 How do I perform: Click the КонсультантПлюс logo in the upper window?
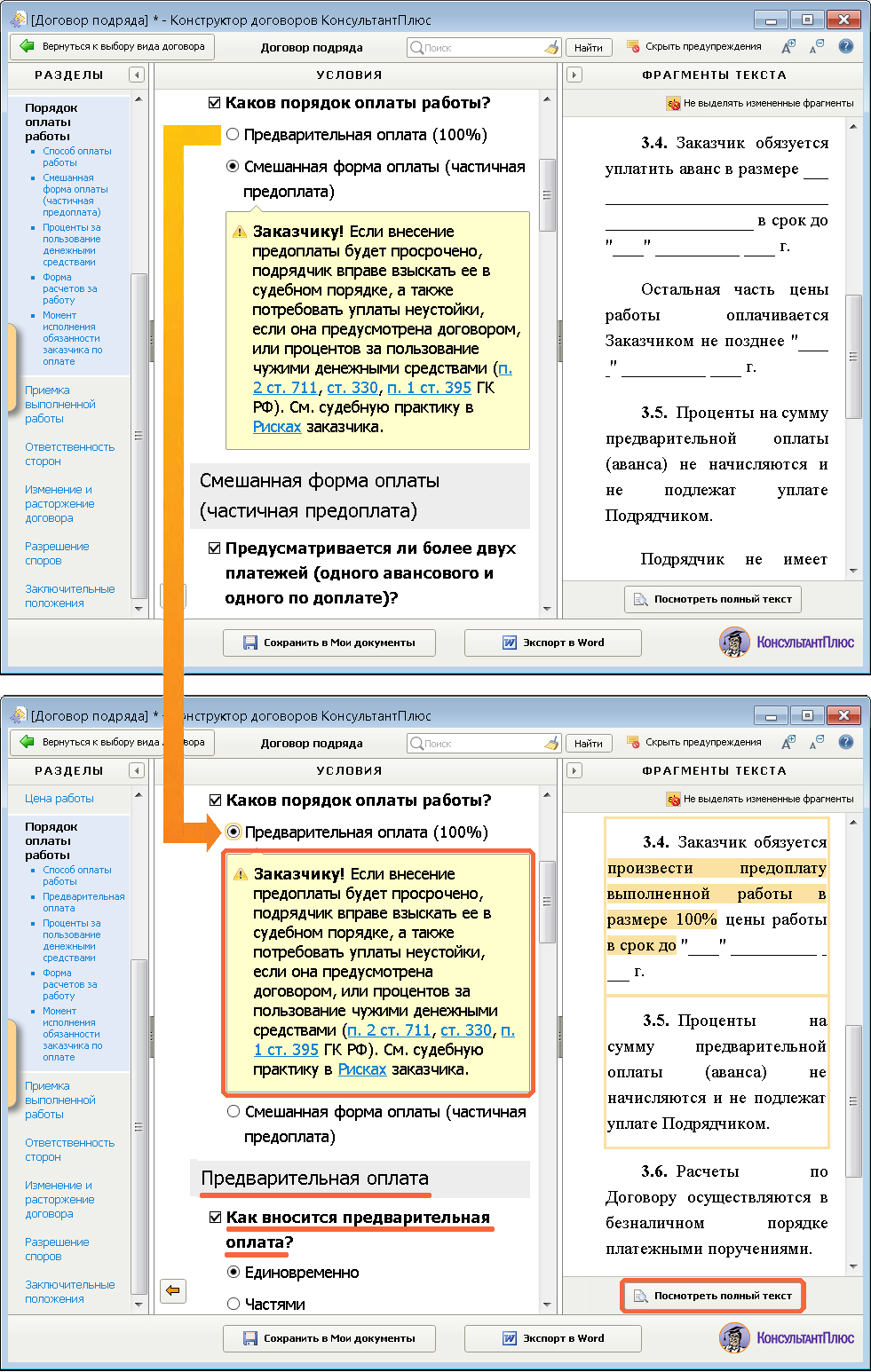[787, 642]
